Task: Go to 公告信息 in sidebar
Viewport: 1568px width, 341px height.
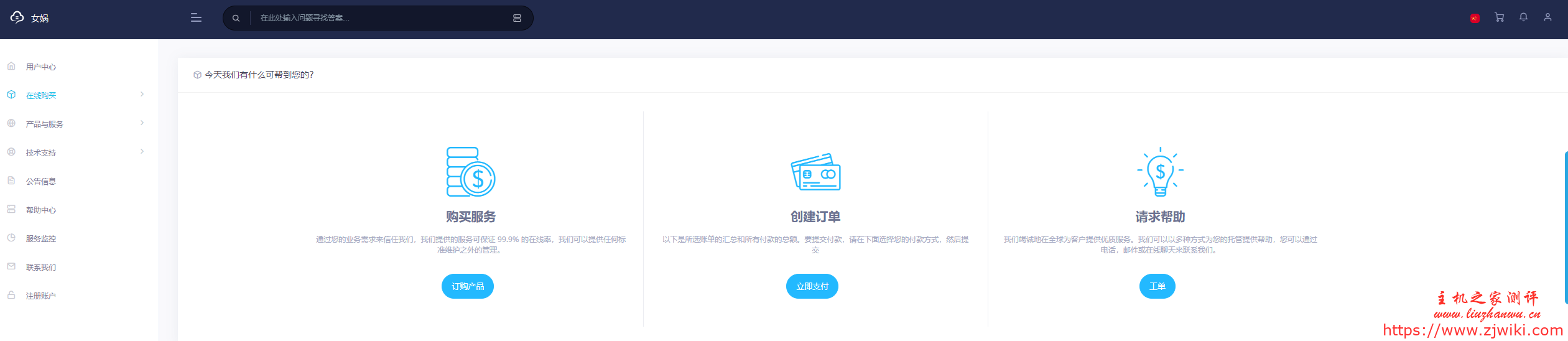Action: click(41, 181)
